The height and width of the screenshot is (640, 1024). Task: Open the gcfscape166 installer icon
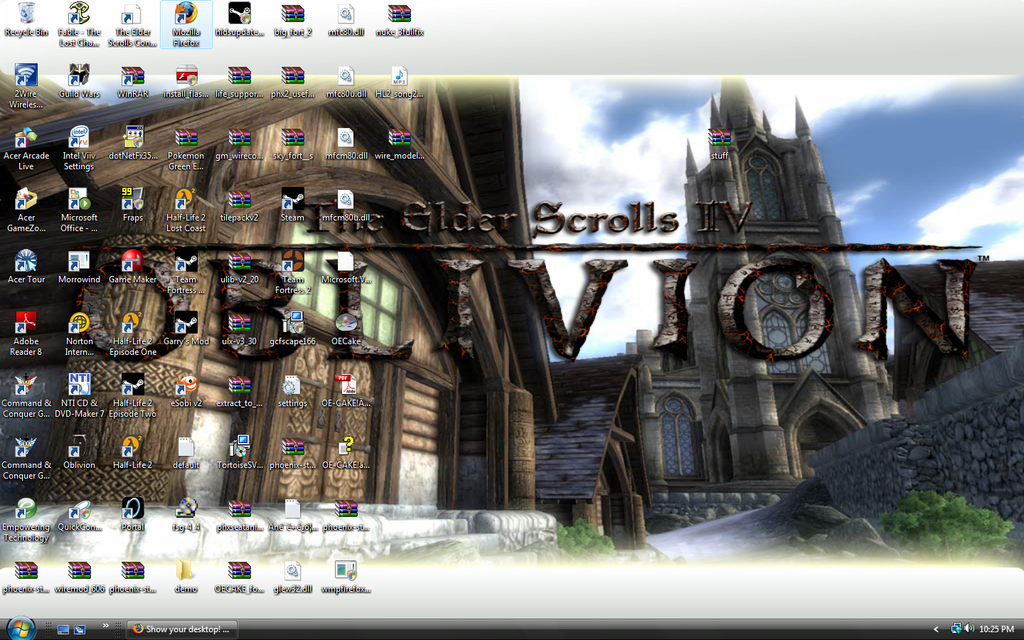click(x=293, y=329)
